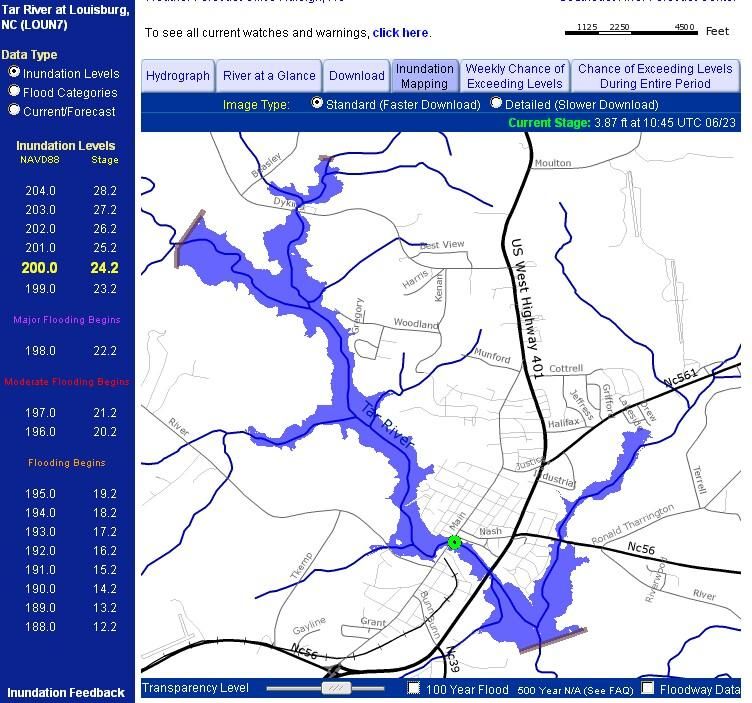Open the Download tab
This screenshot has width=752, height=703.
[356, 75]
